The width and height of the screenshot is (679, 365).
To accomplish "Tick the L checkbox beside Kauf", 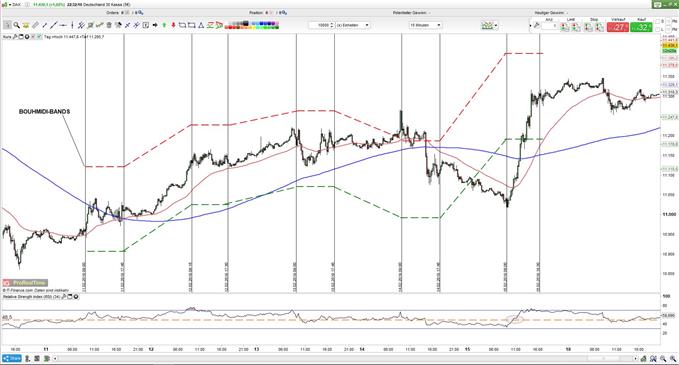I will 658,29.
